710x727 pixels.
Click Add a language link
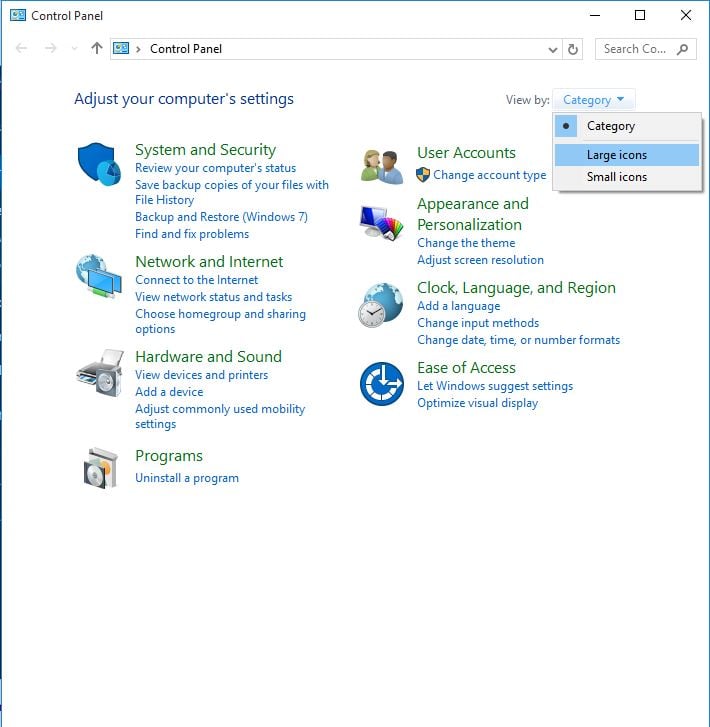click(x=458, y=306)
